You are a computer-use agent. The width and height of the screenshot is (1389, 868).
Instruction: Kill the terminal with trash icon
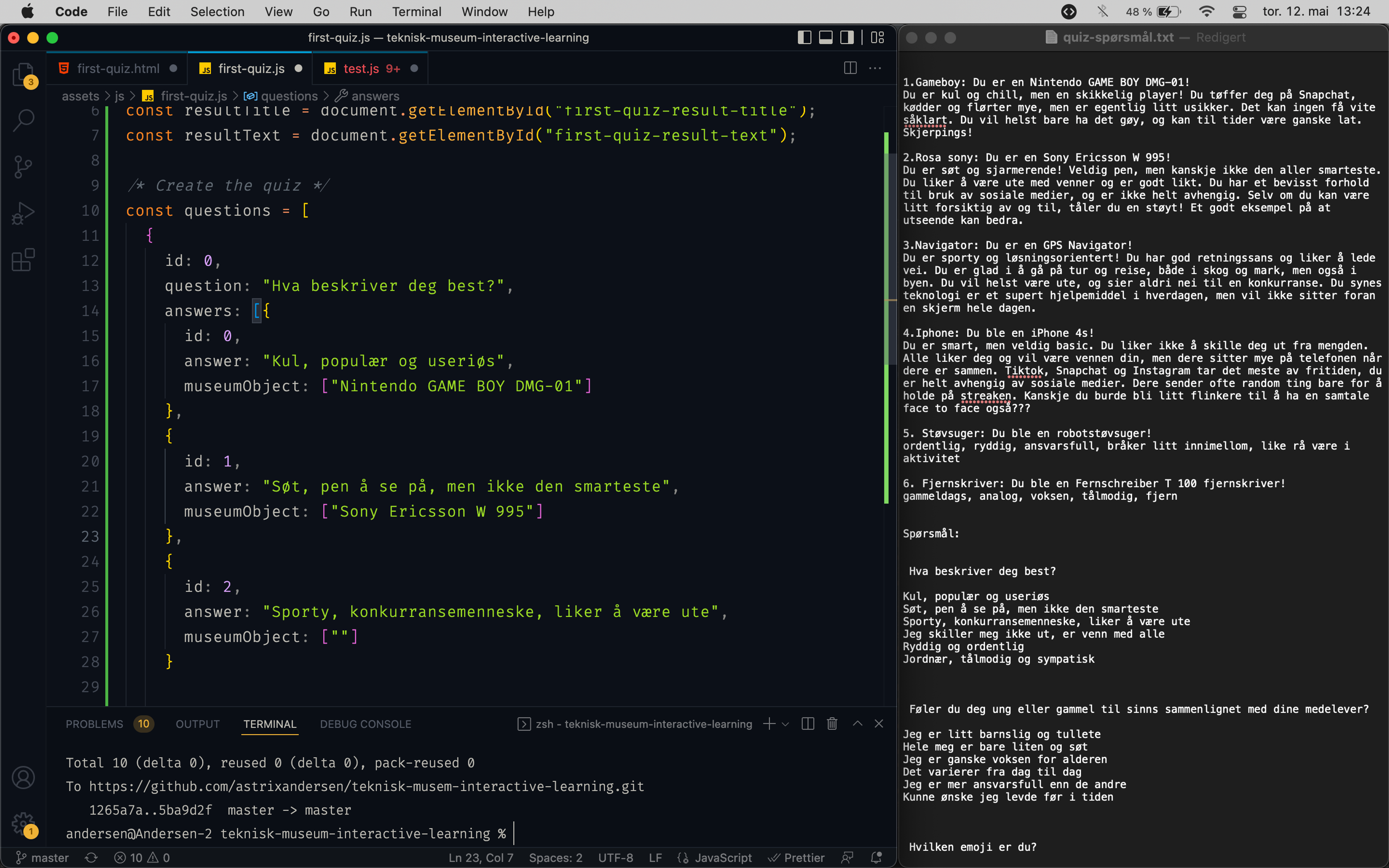pos(832,724)
